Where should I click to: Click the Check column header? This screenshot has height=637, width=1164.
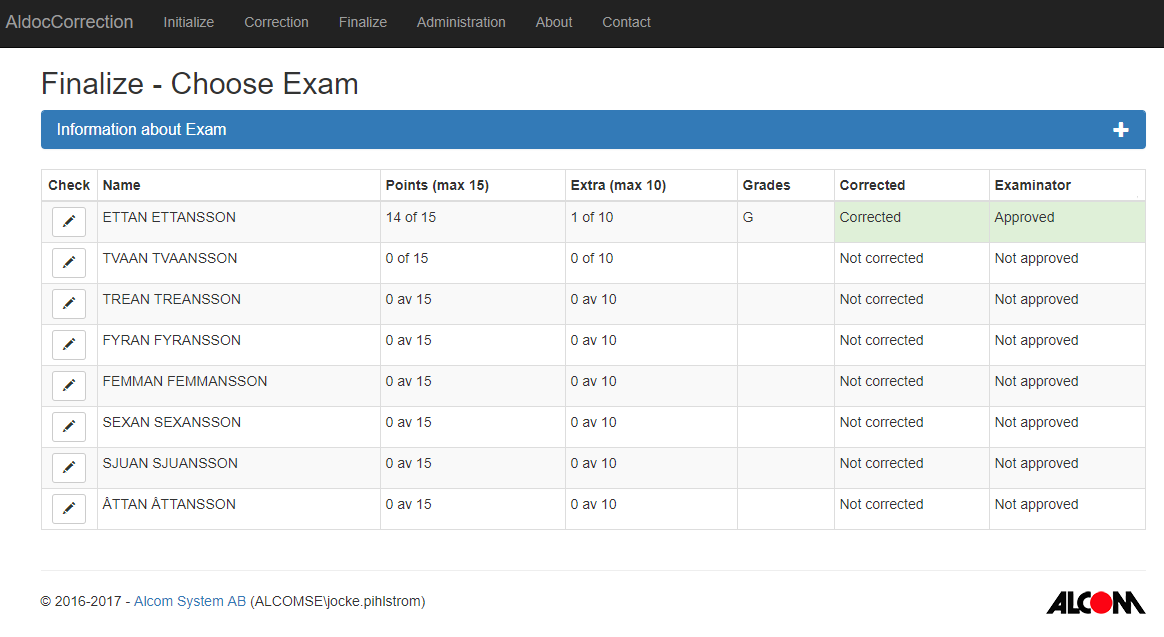(x=69, y=185)
